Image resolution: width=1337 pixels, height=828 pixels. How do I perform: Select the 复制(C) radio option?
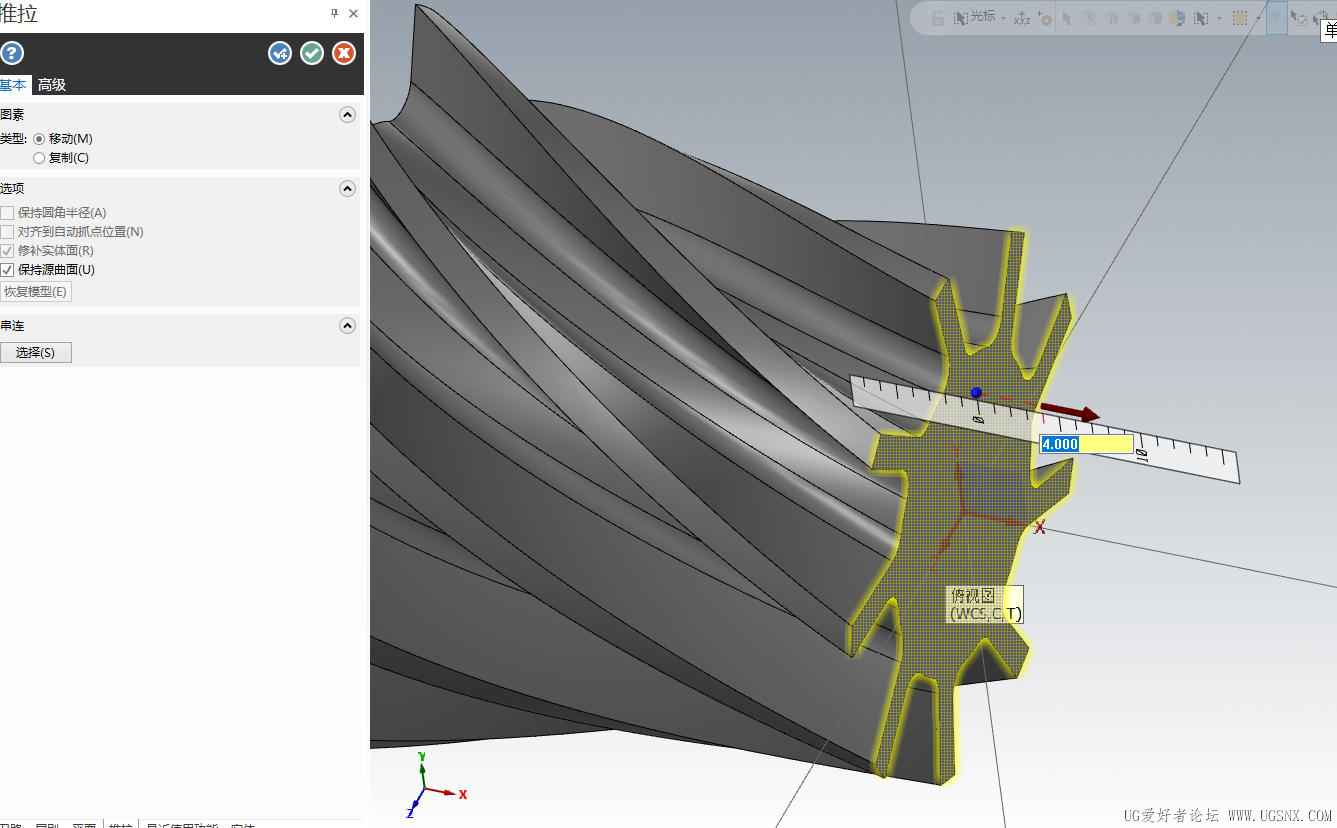tap(40, 158)
